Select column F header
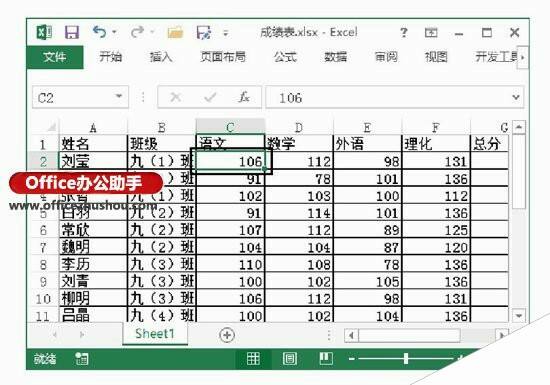The width and height of the screenshot is (550, 385). click(435, 127)
